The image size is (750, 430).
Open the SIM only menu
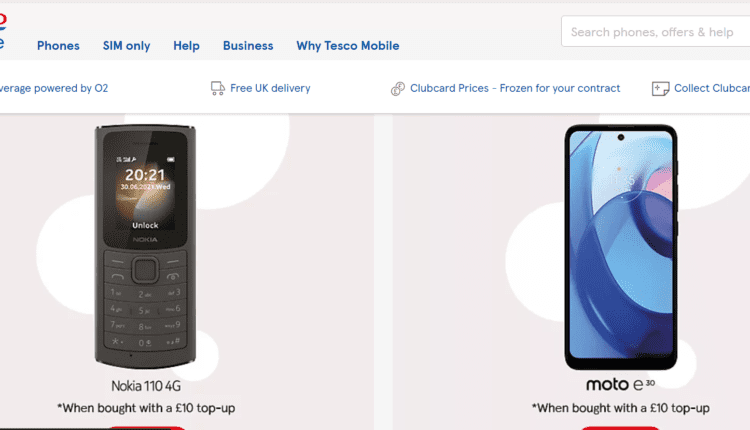126,46
